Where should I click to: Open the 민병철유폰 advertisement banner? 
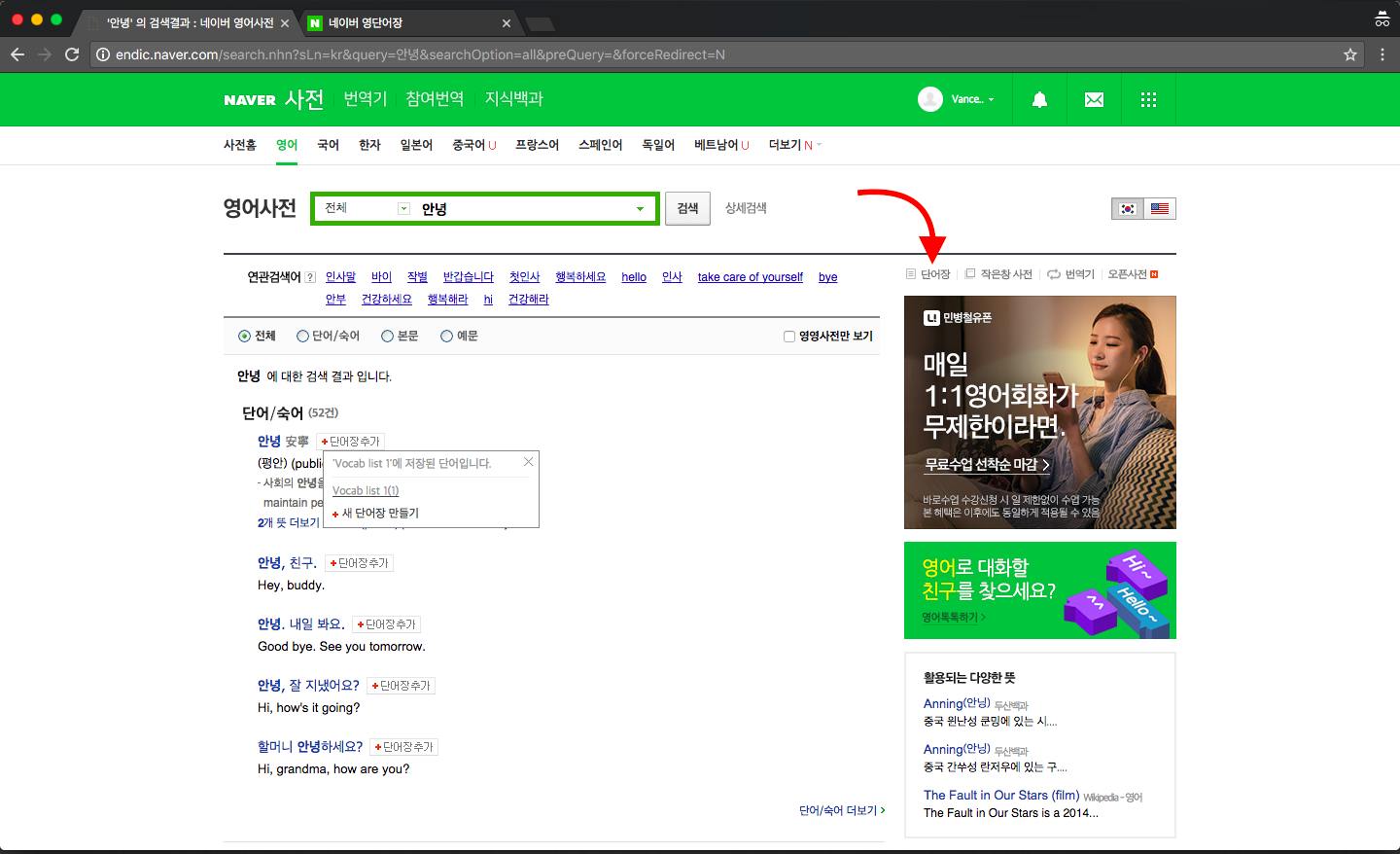1040,412
